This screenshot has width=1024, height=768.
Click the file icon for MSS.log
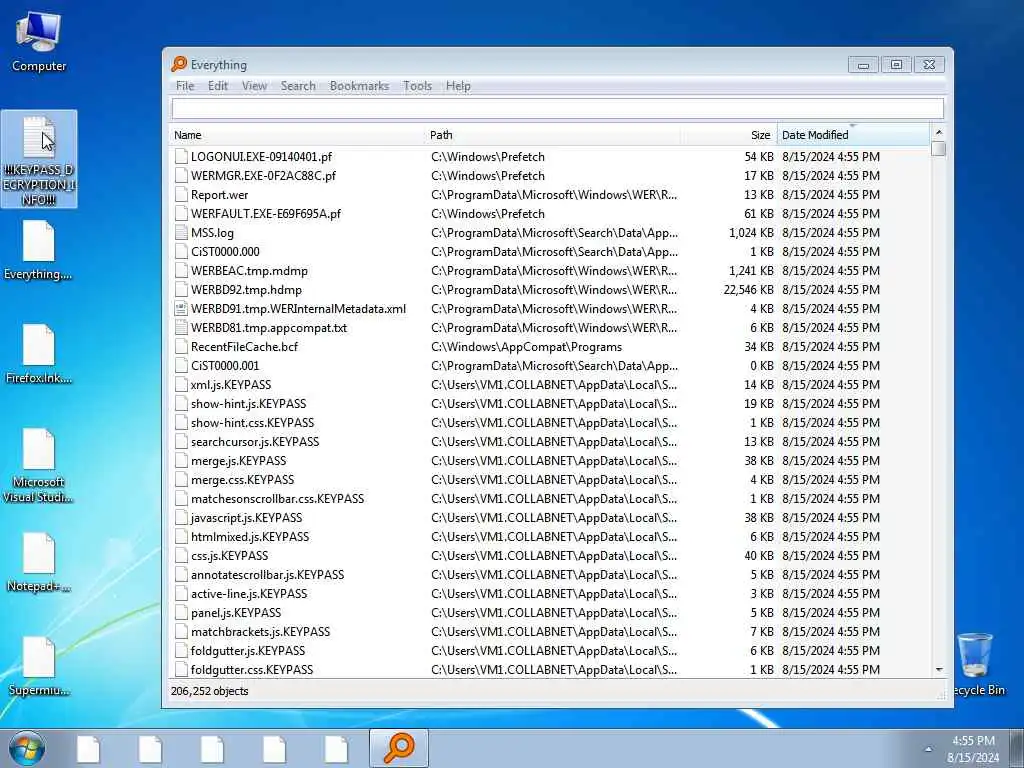coord(181,232)
